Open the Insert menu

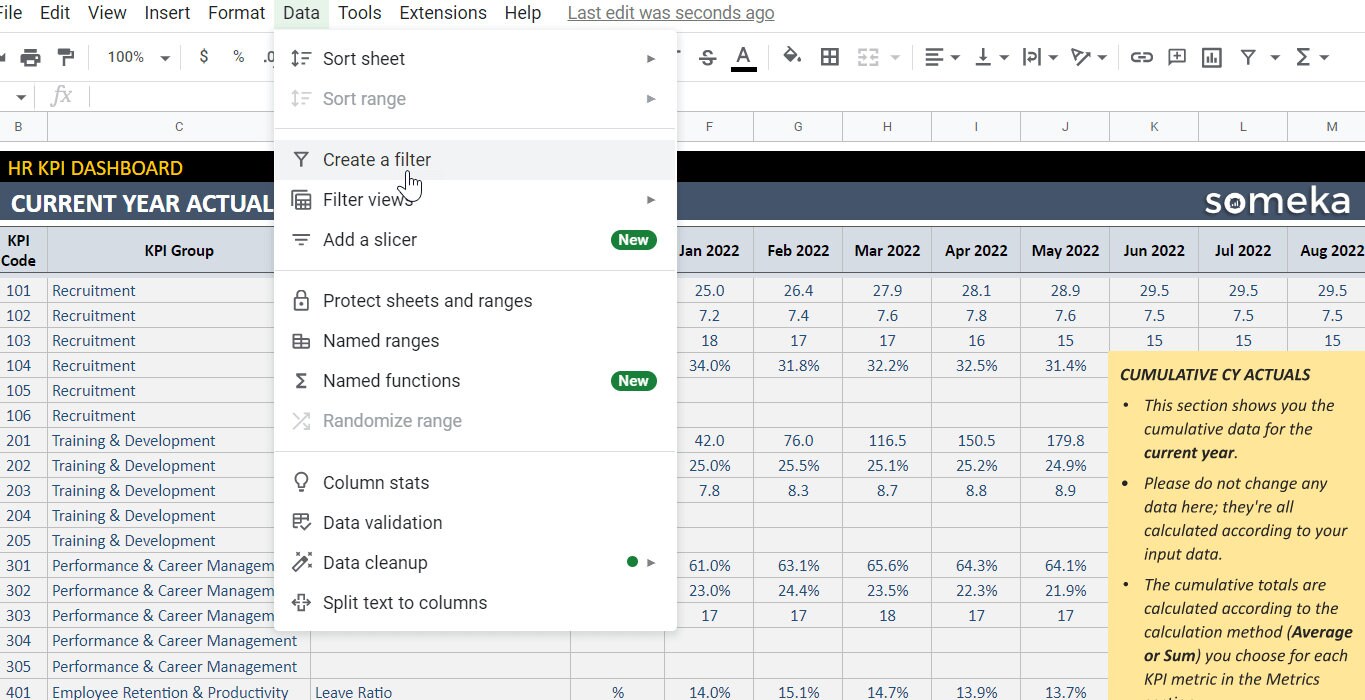point(167,13)
